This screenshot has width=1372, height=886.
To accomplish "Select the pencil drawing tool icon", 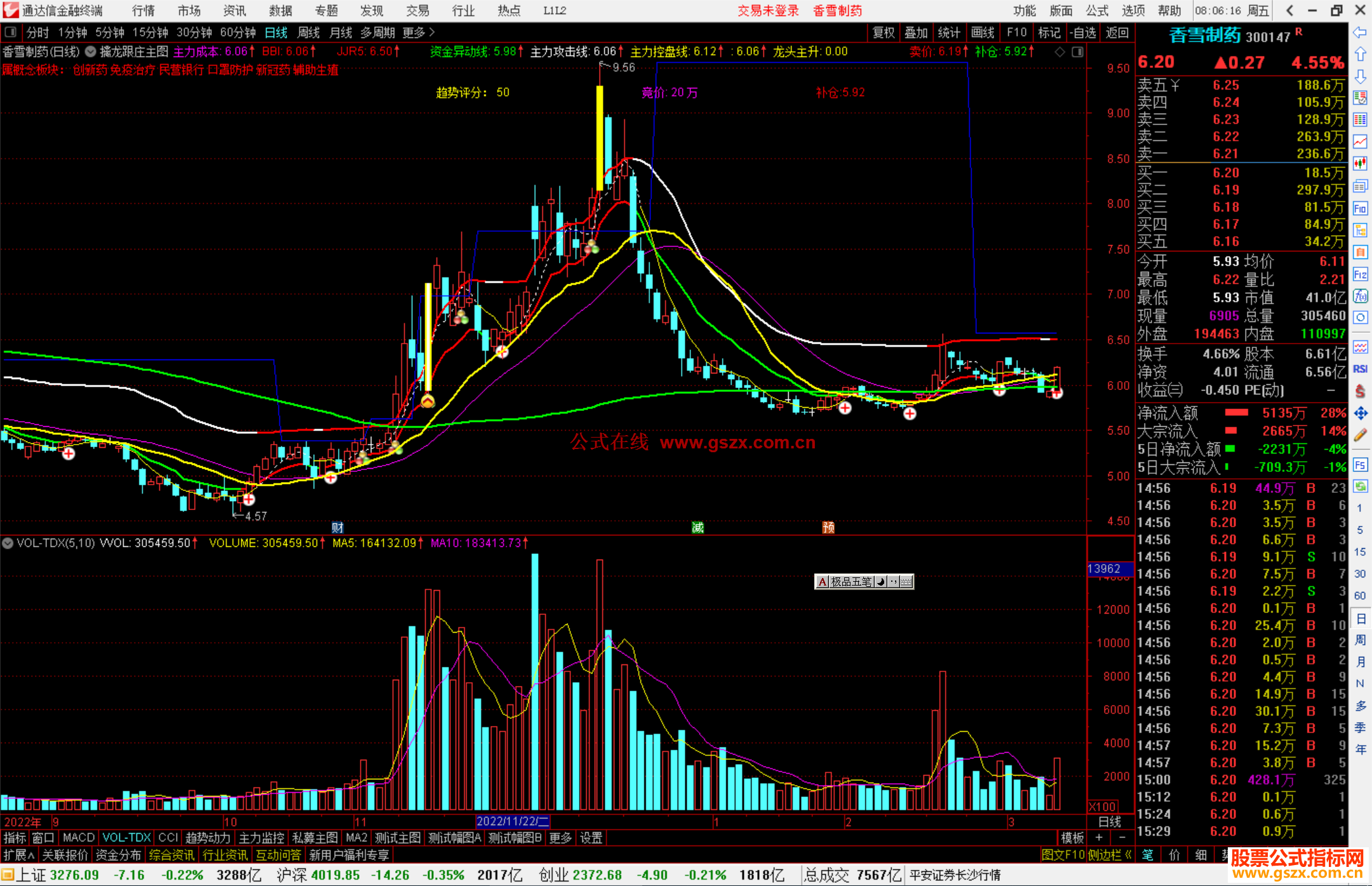I will point(1360,436).
